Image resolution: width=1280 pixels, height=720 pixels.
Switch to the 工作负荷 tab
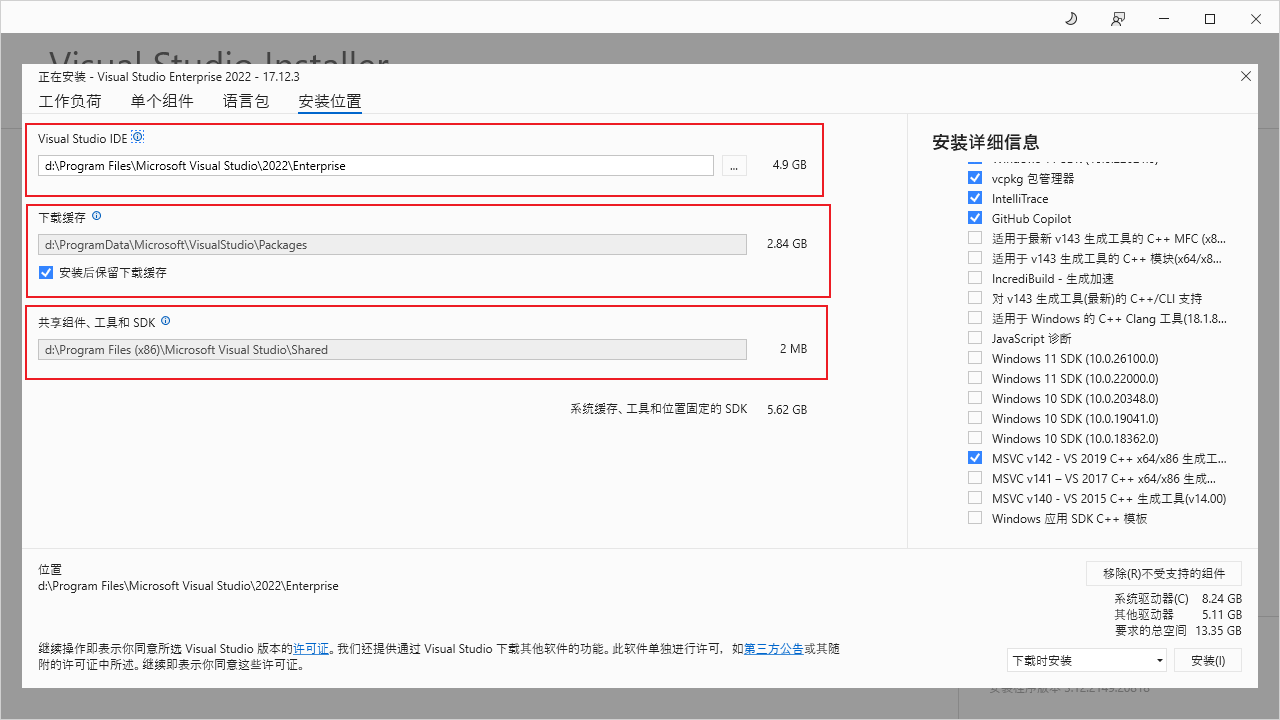(70, 101)
